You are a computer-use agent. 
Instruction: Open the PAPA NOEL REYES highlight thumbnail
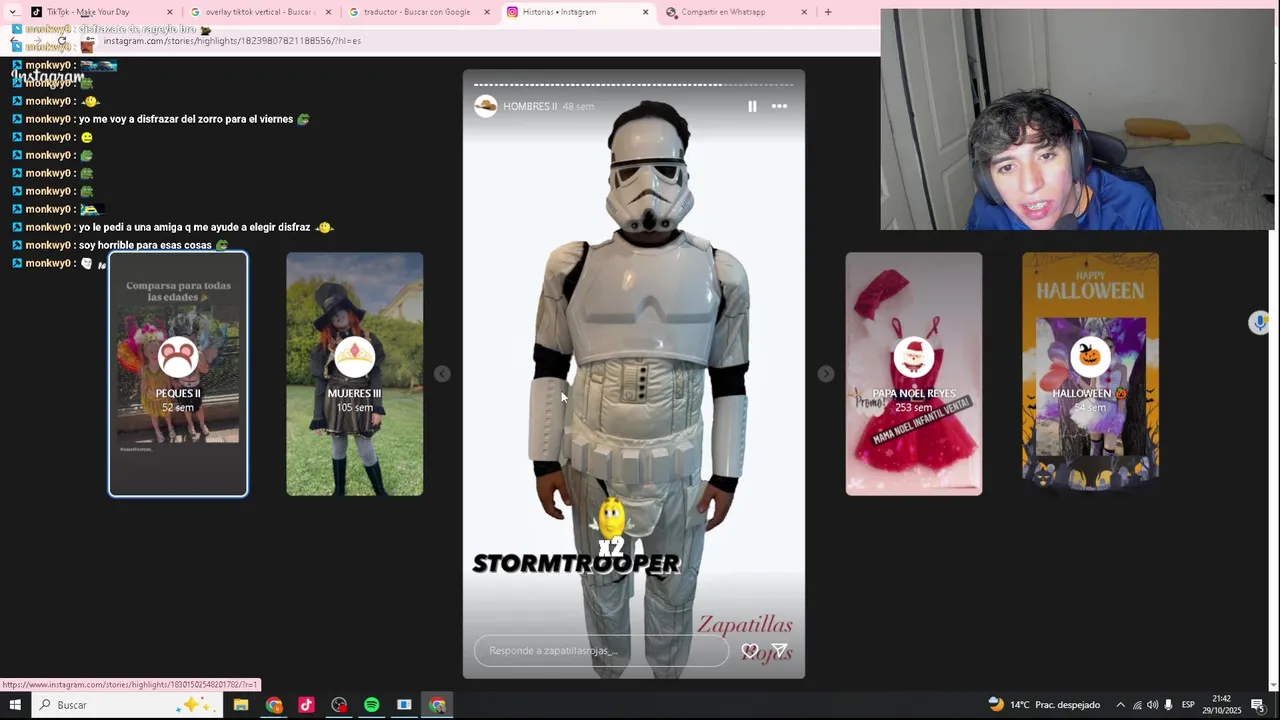coord(913,374)
